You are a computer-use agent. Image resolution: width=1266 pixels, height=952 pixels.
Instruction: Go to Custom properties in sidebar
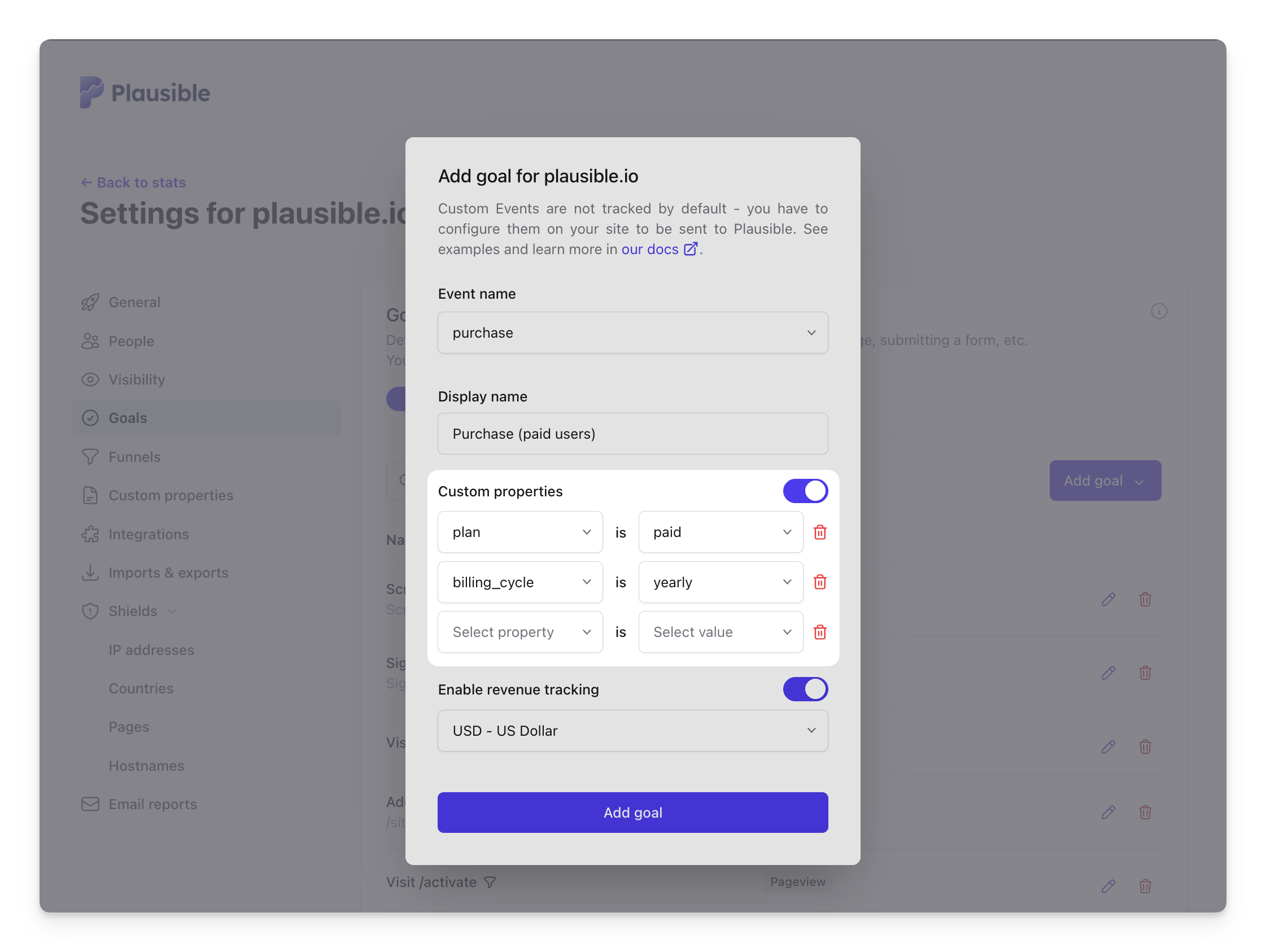(x=171, y=495)
